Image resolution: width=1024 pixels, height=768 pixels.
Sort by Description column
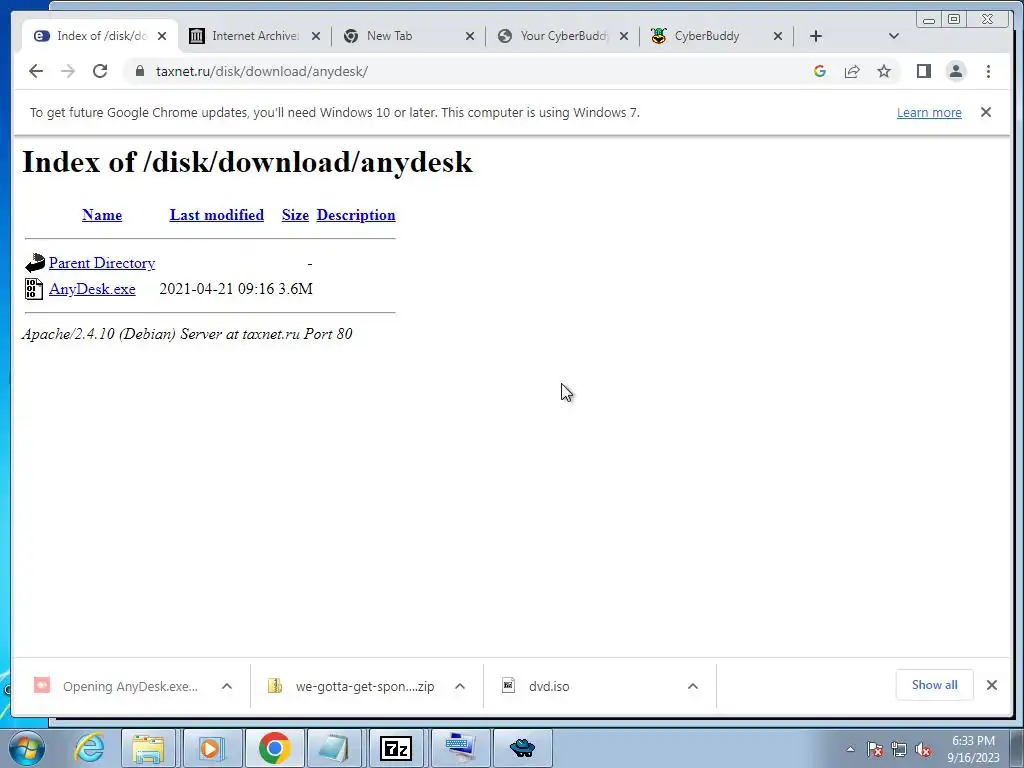[x=356, y=215]
